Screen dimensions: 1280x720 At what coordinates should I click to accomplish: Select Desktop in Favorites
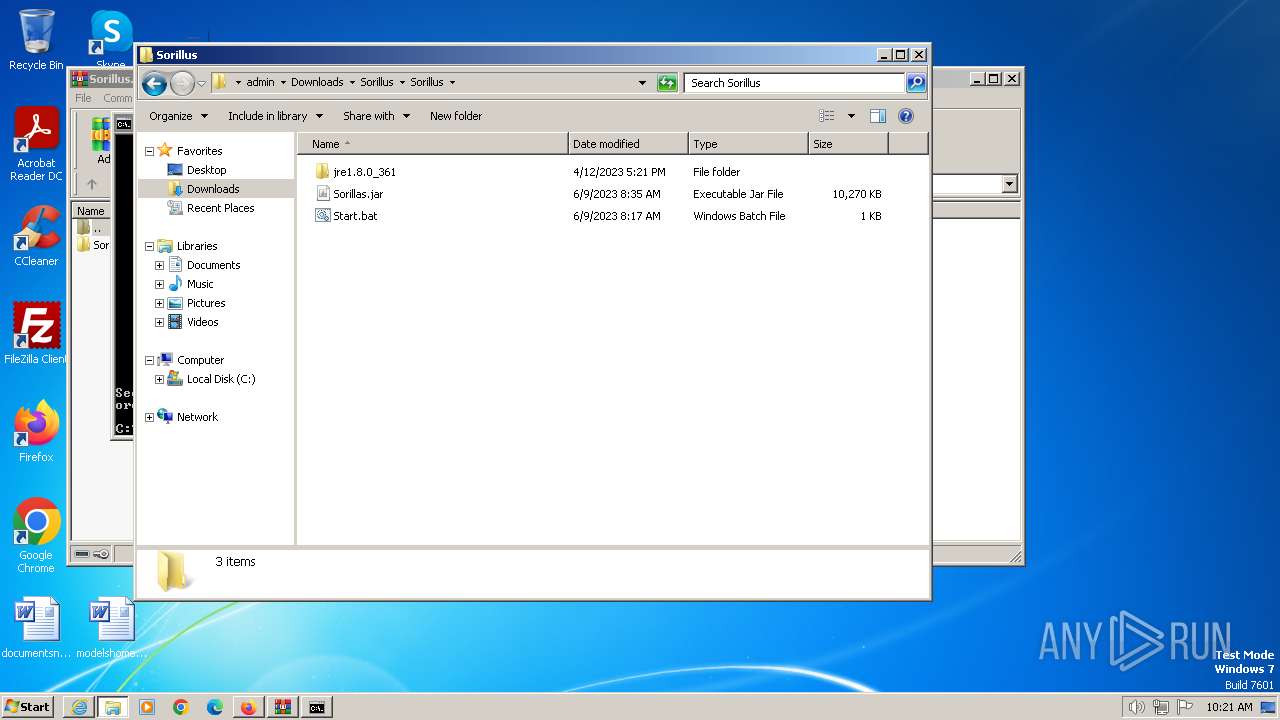[206, 170]
